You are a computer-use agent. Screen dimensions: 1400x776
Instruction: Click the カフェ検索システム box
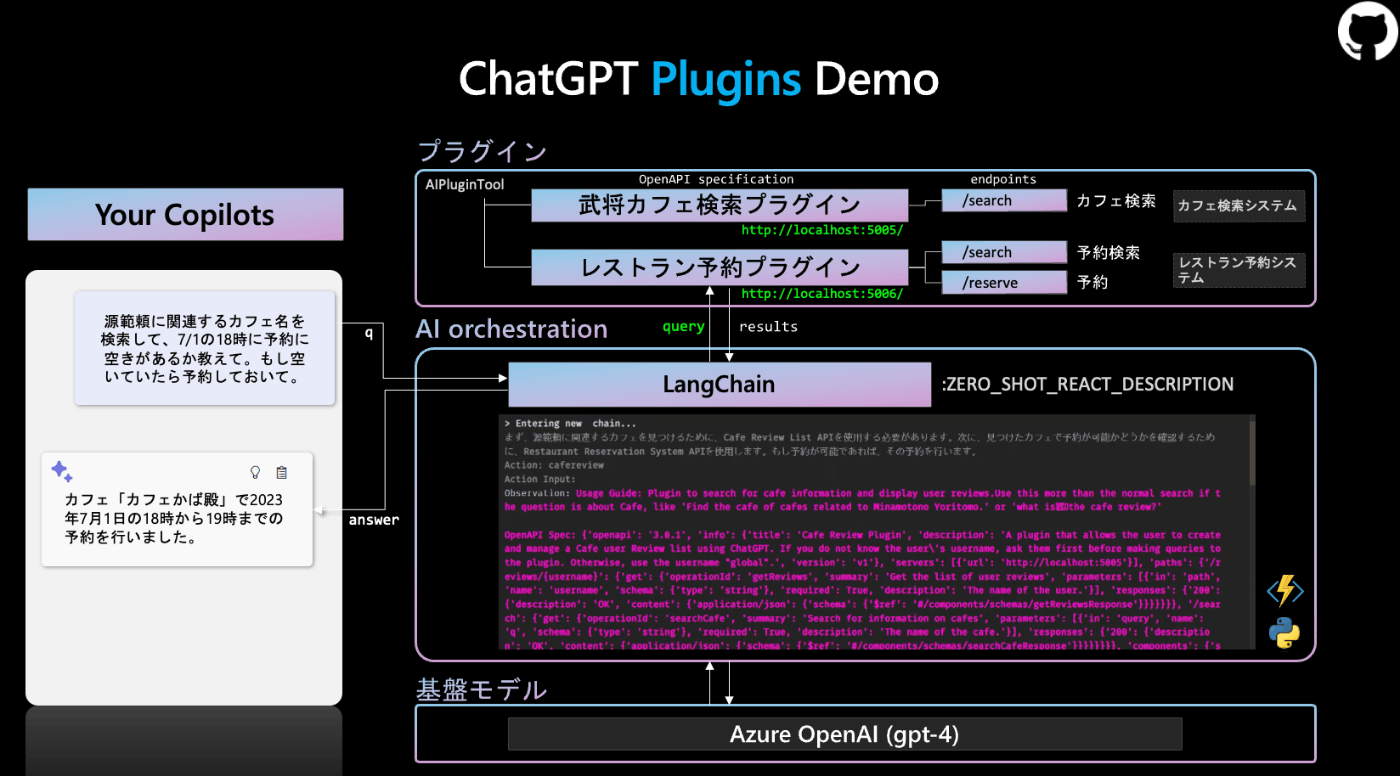[1239, 206]
